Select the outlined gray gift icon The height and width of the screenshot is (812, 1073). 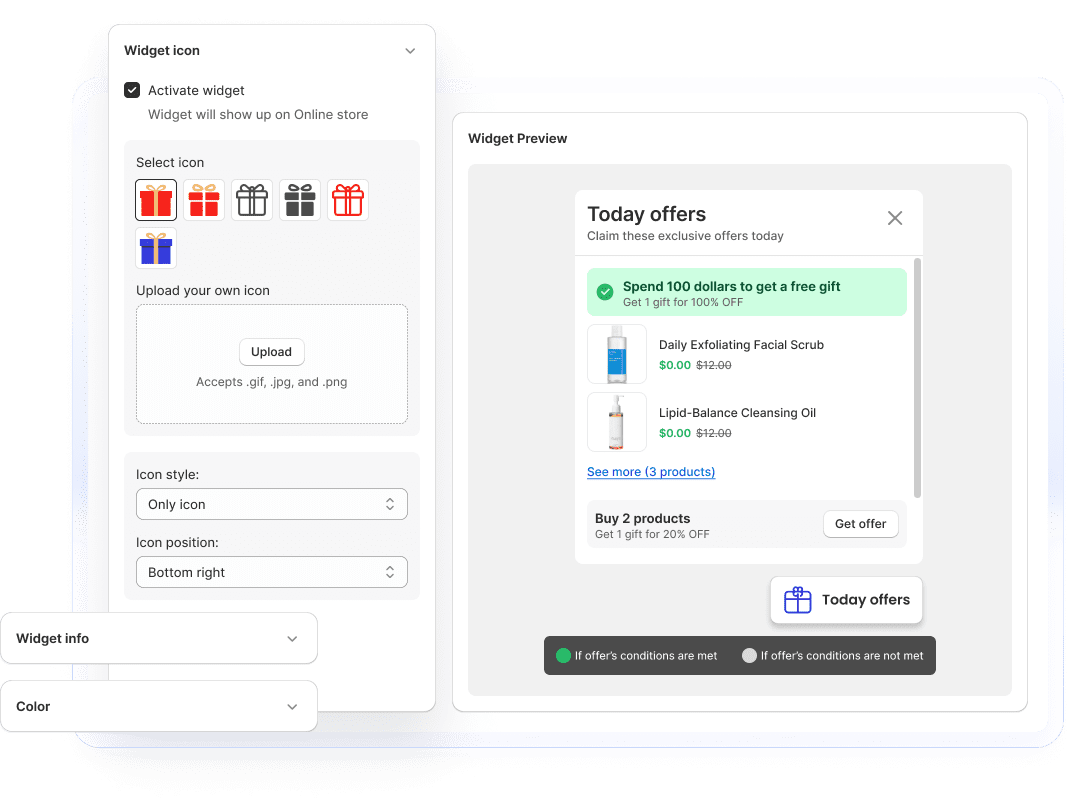252,200
